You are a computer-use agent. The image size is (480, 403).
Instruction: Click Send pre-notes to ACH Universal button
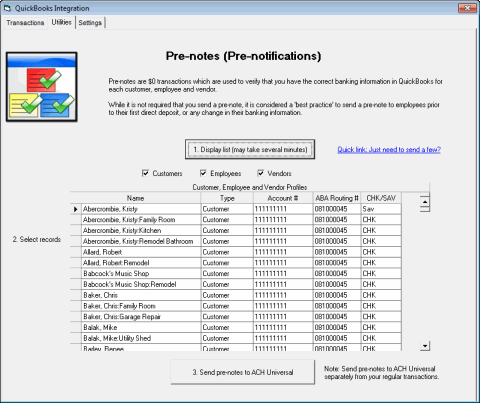click(243, 372)
